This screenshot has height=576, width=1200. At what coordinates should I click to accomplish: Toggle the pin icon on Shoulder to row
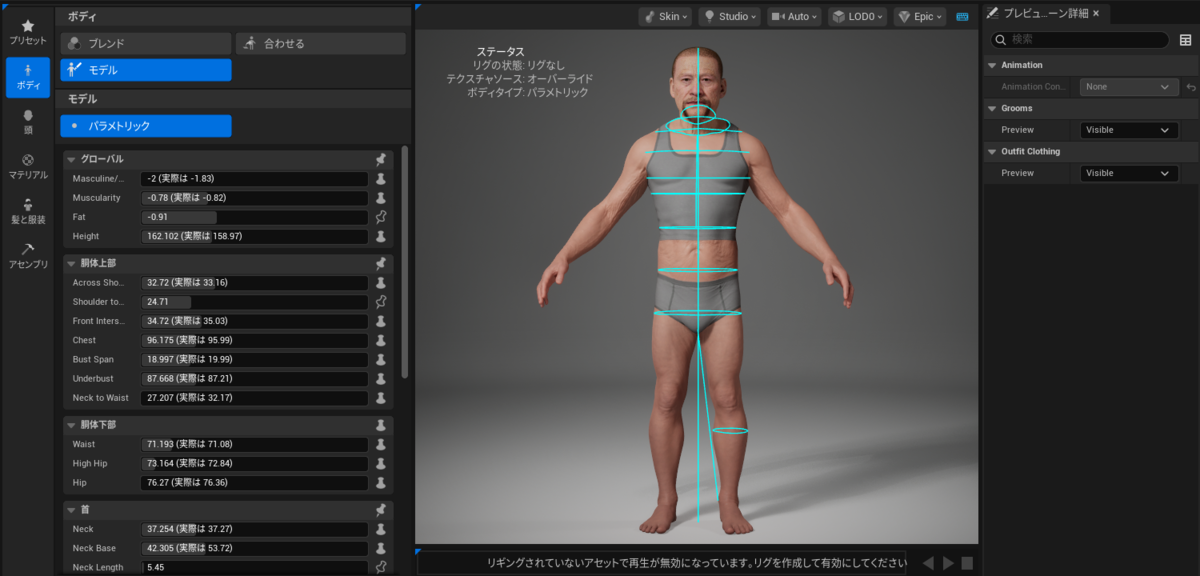[380, 301]
